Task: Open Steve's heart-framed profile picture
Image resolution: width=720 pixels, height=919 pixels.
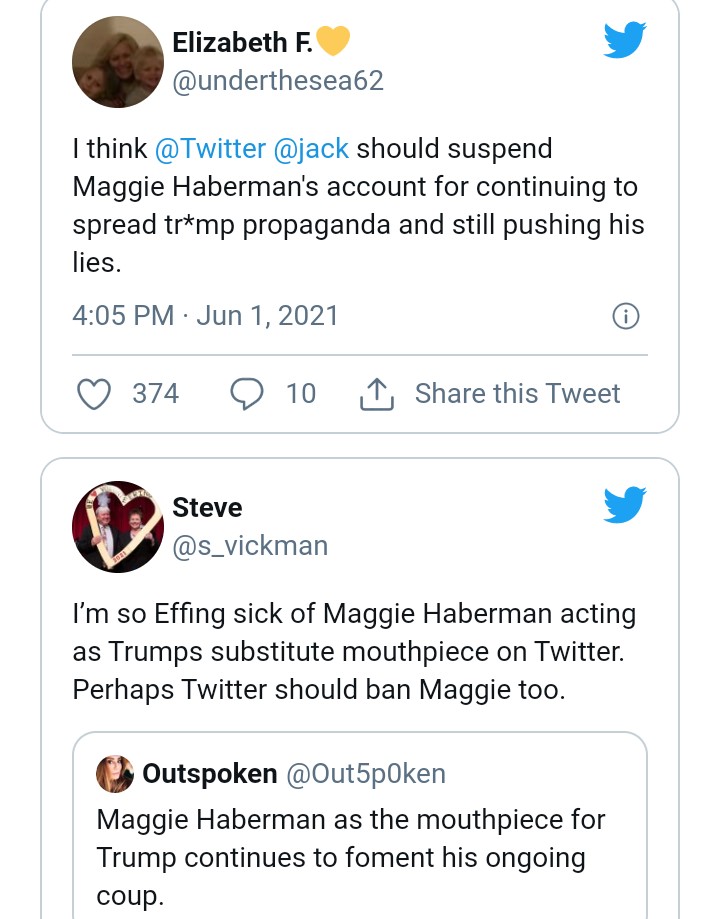Action: coord(118,526)
